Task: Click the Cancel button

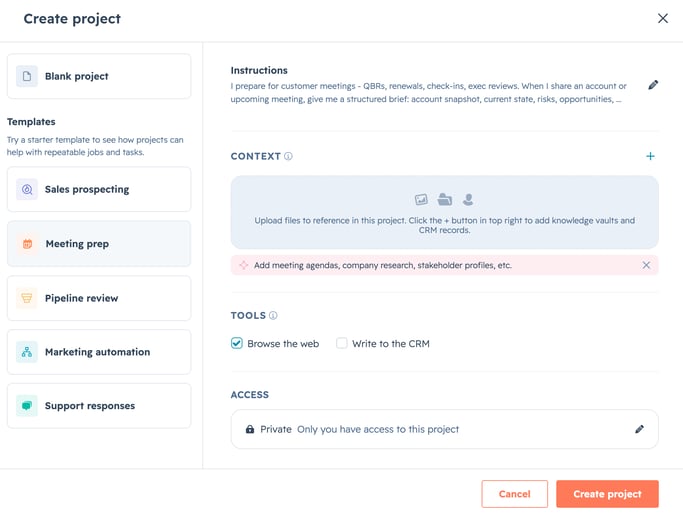Action: pos(514,494)
